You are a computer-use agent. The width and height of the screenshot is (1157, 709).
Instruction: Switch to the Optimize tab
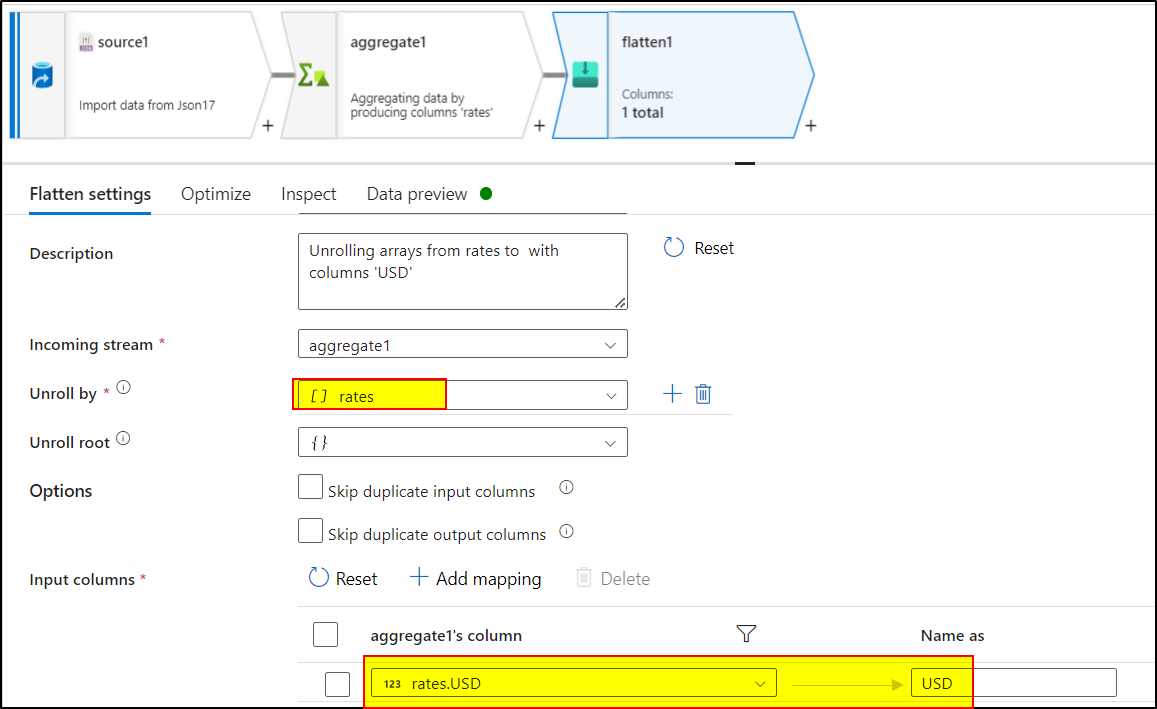[x=215, y=194]
